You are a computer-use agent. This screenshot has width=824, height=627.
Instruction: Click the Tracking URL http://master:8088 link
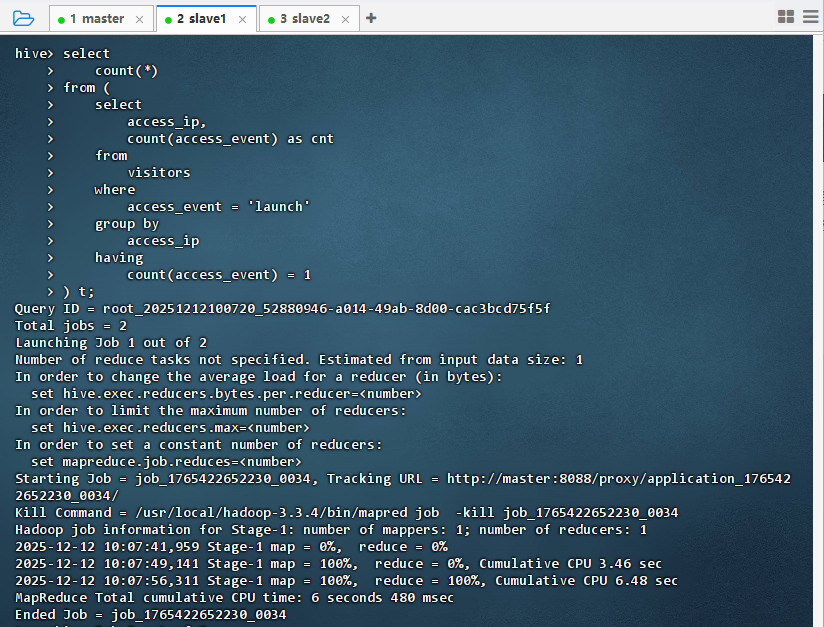click(x=619, y=479)
